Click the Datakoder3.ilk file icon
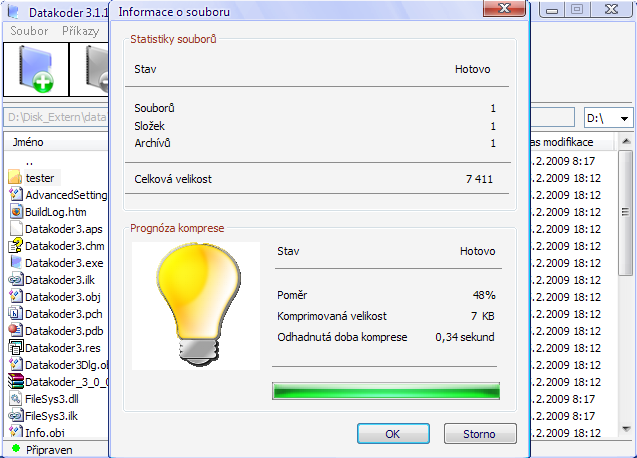Screen dimensions: 637x458 (15, 280)
